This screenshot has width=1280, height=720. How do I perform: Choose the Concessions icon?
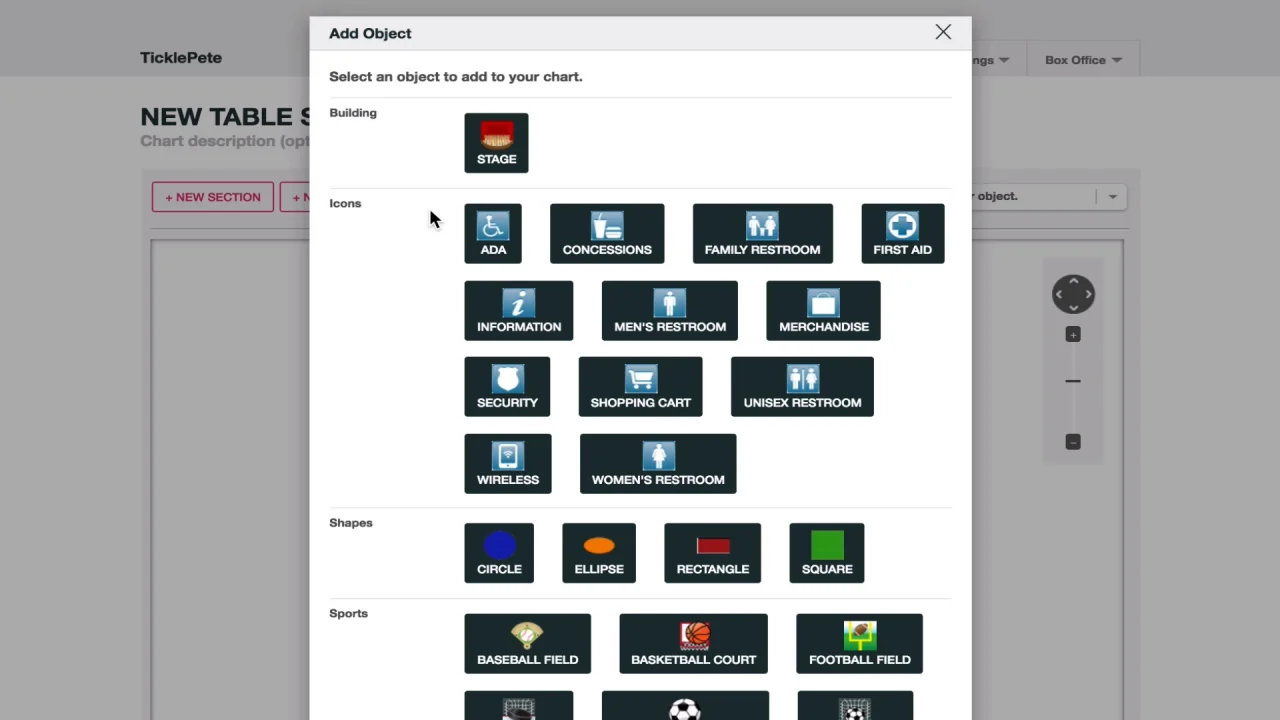[607, 234]
